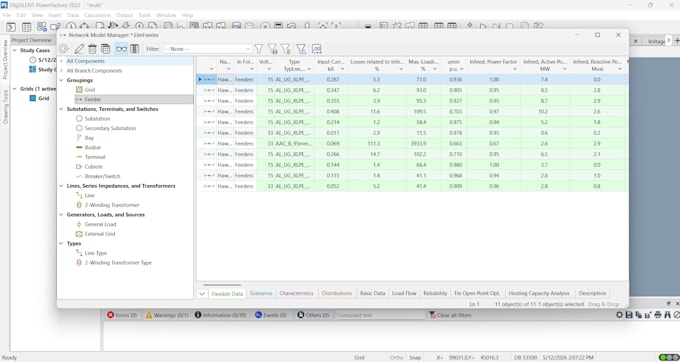Switch to the Scenarios tab
This screenshot has height=362, width=680.
coord(261,294)
